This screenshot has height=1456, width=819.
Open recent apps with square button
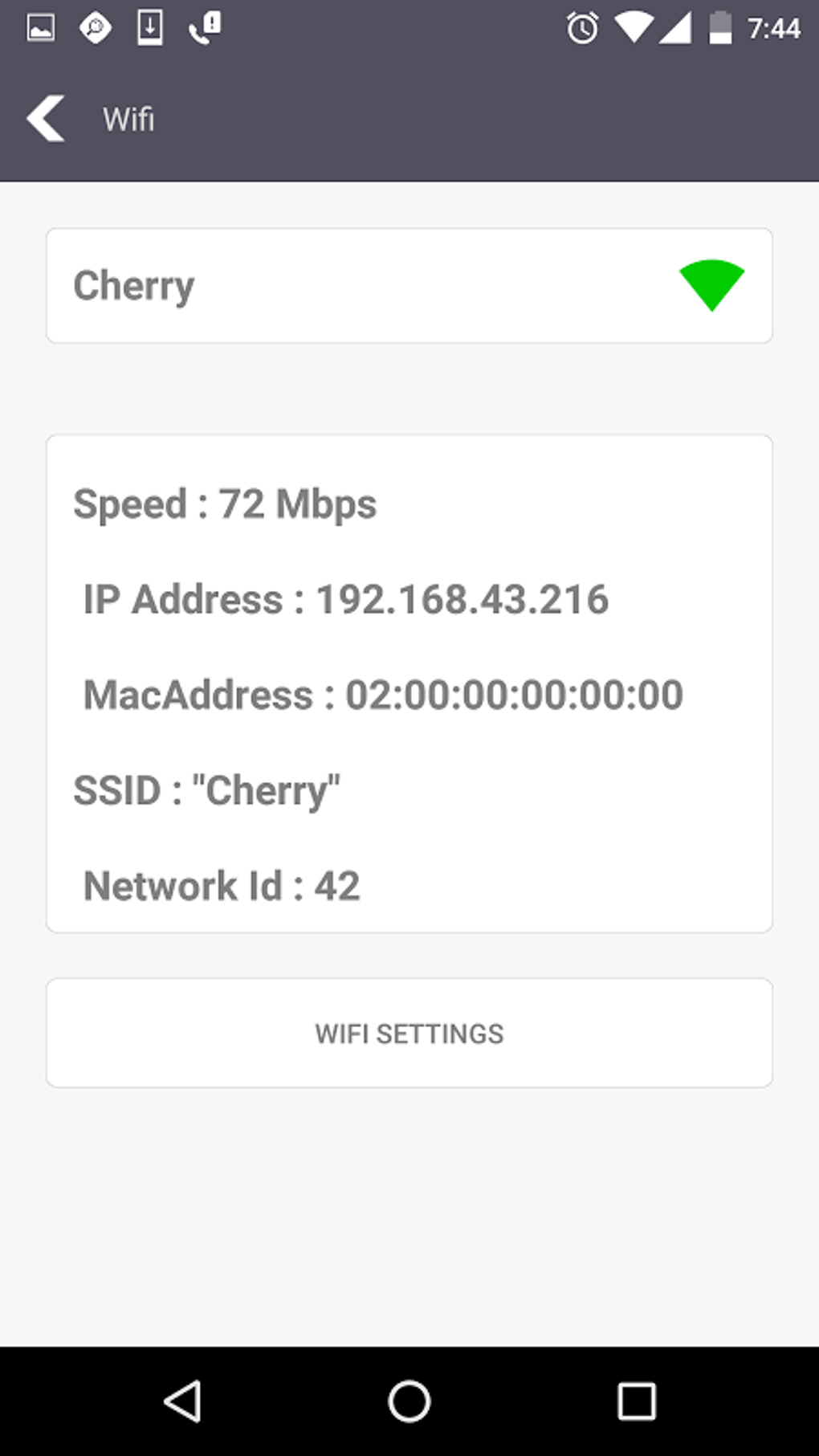pos(636,1401)
